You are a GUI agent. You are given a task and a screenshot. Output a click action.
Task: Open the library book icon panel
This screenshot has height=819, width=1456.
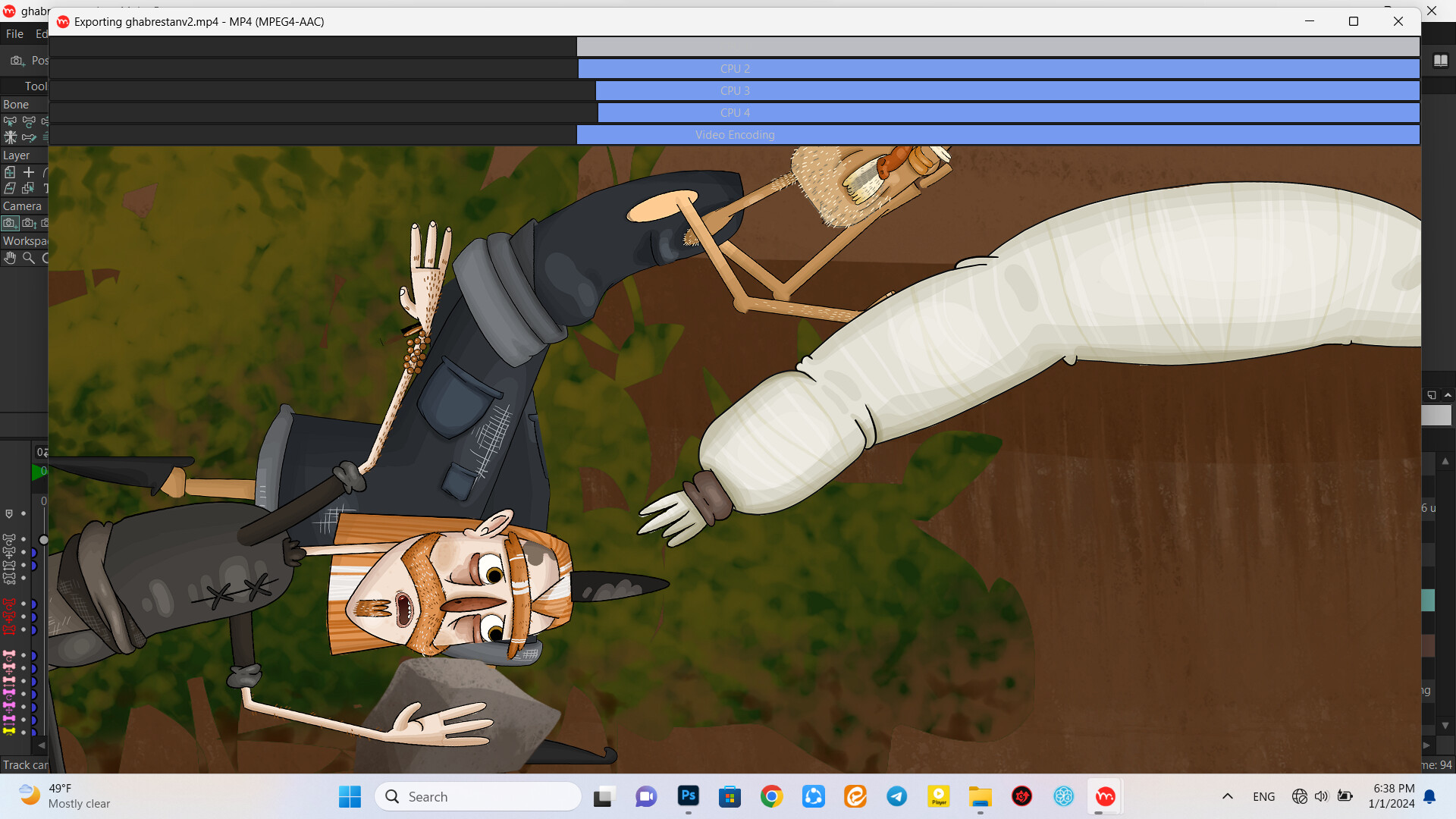[x=1440, y=61]
